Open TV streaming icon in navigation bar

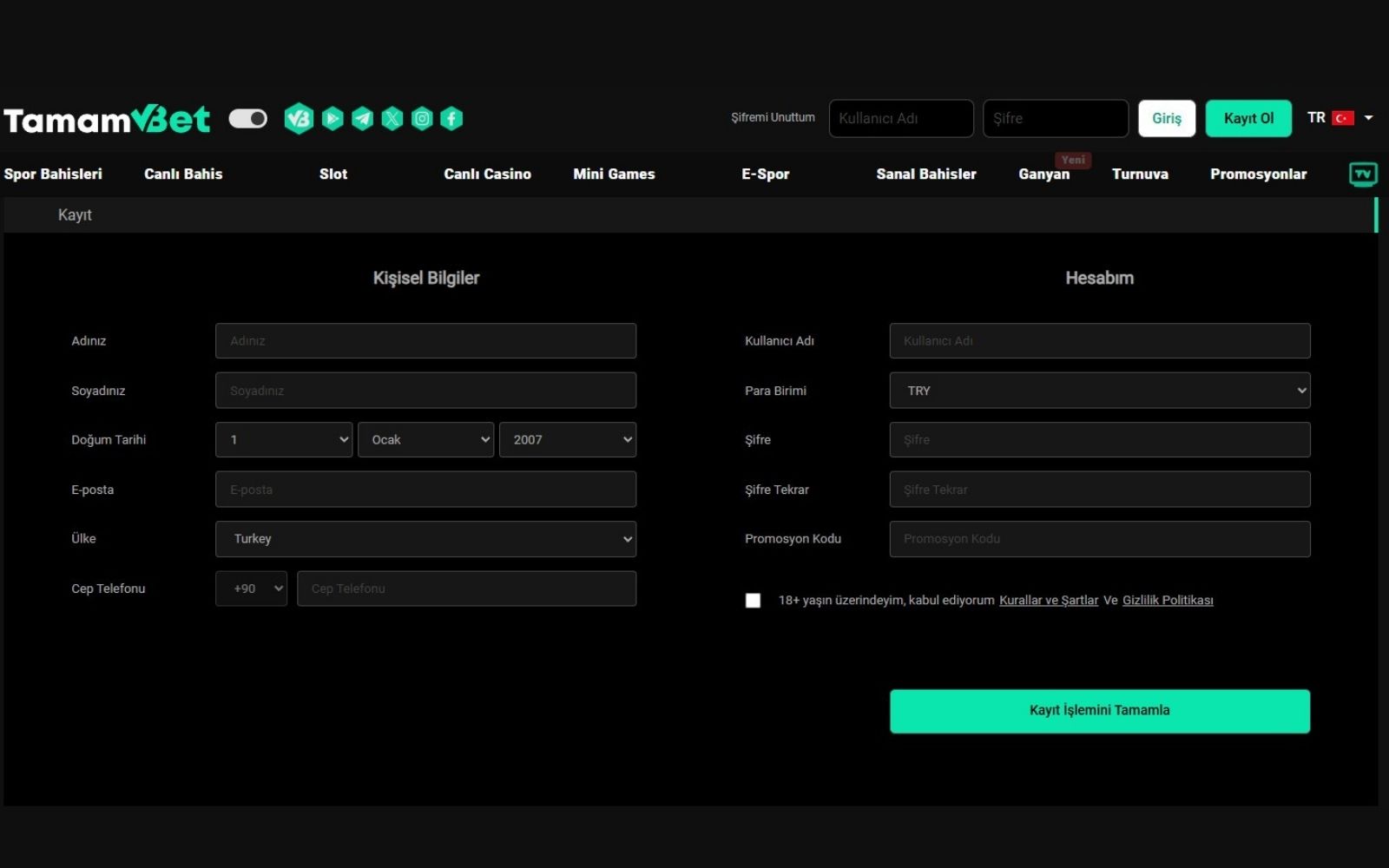[1363, 174]
